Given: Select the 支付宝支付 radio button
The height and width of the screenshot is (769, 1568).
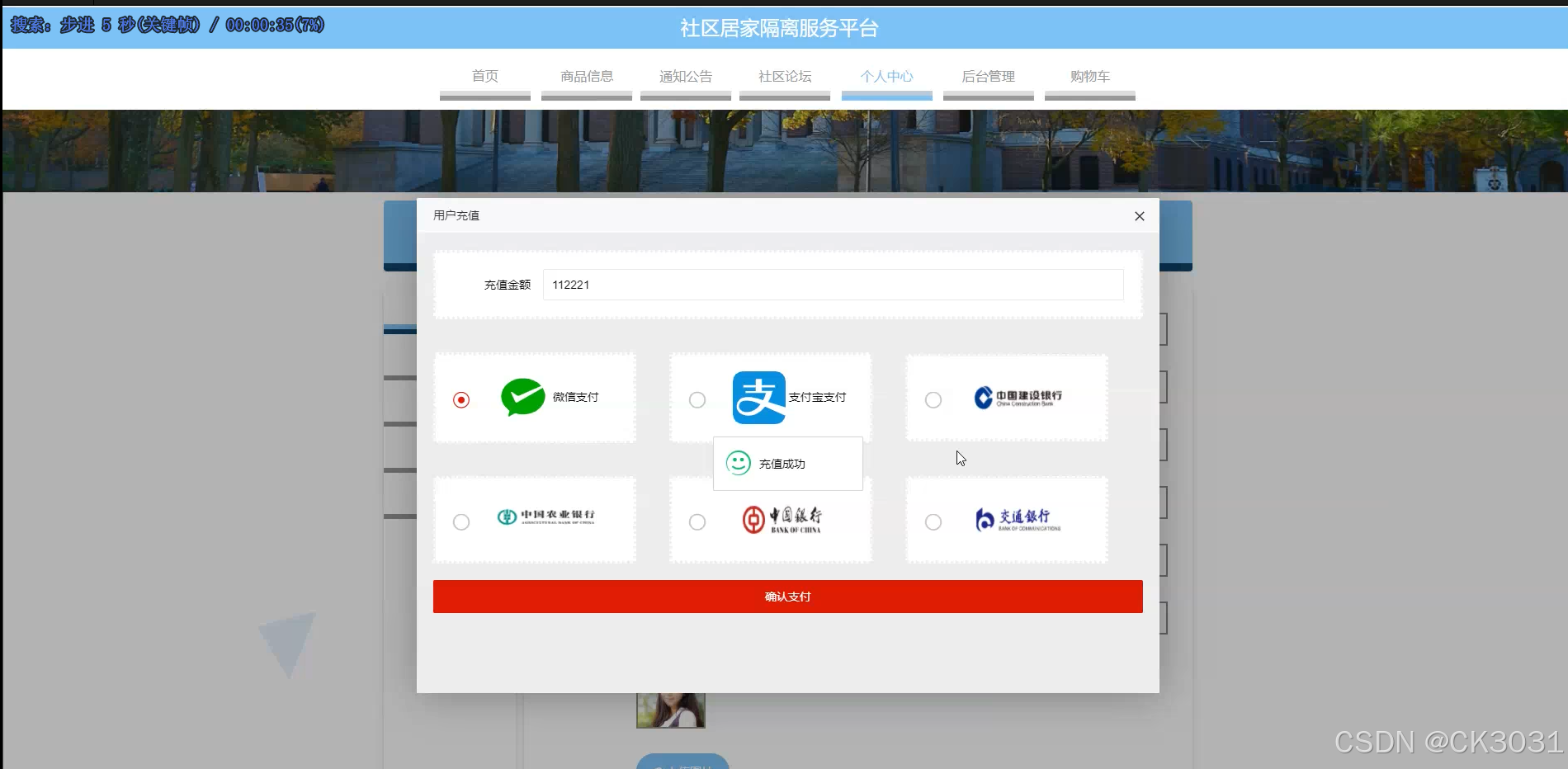Looking at the screenshot, I should click(697, 400).
